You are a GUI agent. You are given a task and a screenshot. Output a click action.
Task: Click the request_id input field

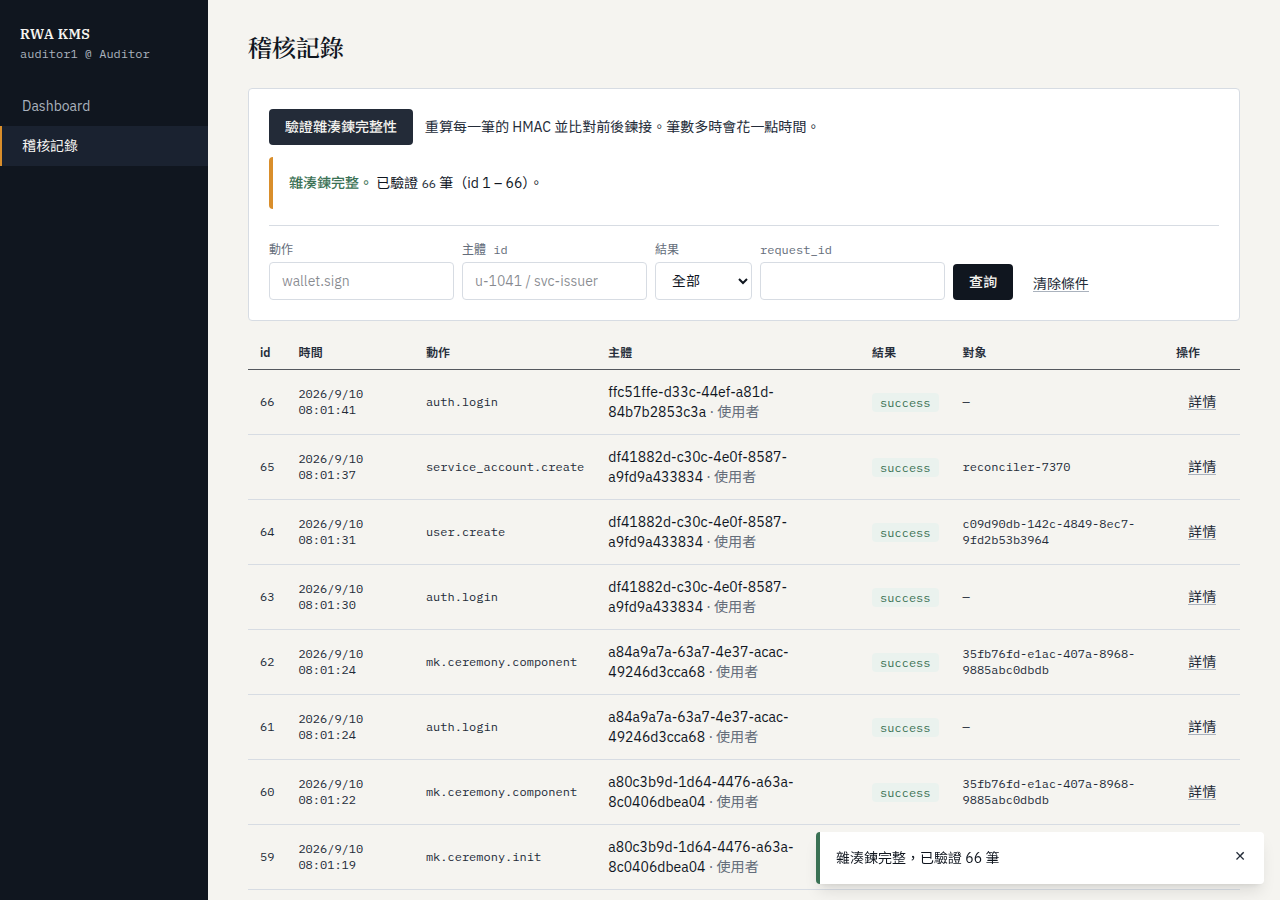point(852,281)
